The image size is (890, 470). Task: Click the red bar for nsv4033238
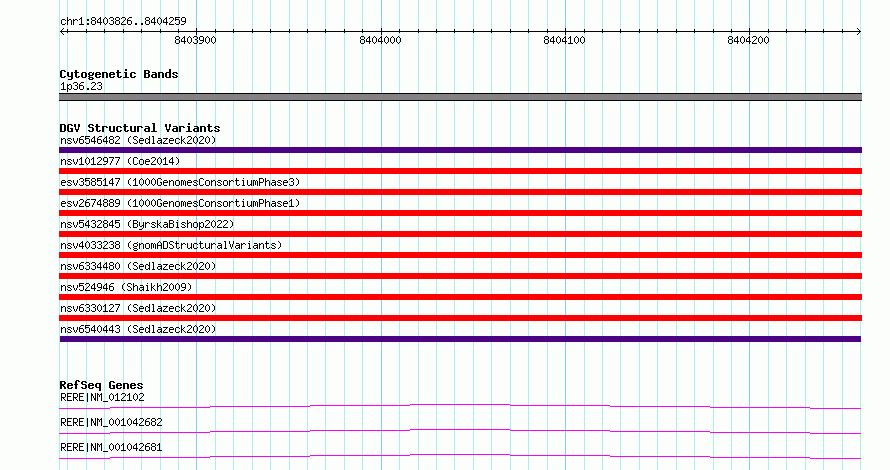[x=460, y=255]
